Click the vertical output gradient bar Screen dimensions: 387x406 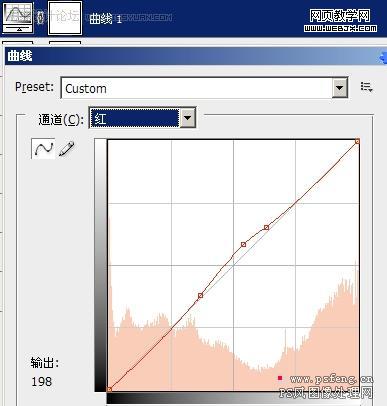(x=100, y=265)
